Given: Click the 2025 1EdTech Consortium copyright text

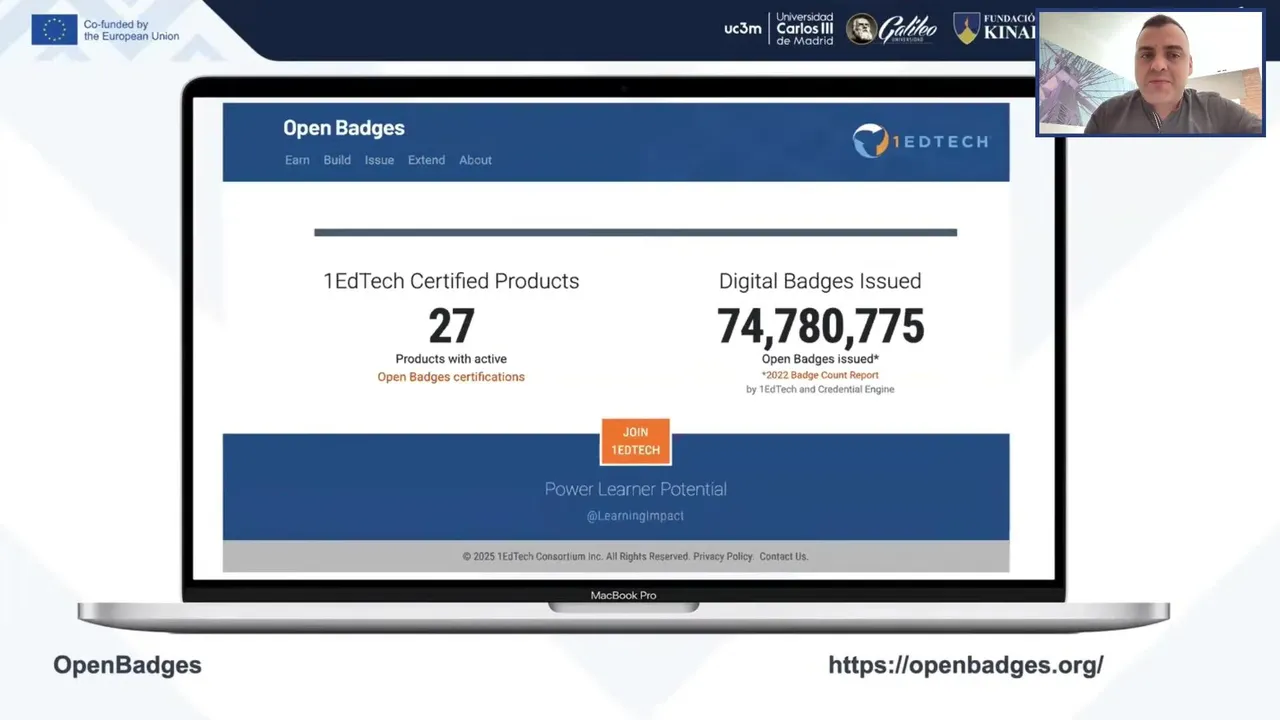Looking at the screenshot, I should coord(575,556).
